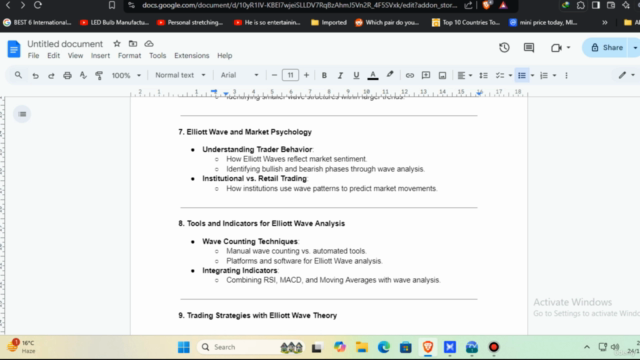Toggle bold formatting
This screenshot has height=360, width=640.
[x=324, y=76]
